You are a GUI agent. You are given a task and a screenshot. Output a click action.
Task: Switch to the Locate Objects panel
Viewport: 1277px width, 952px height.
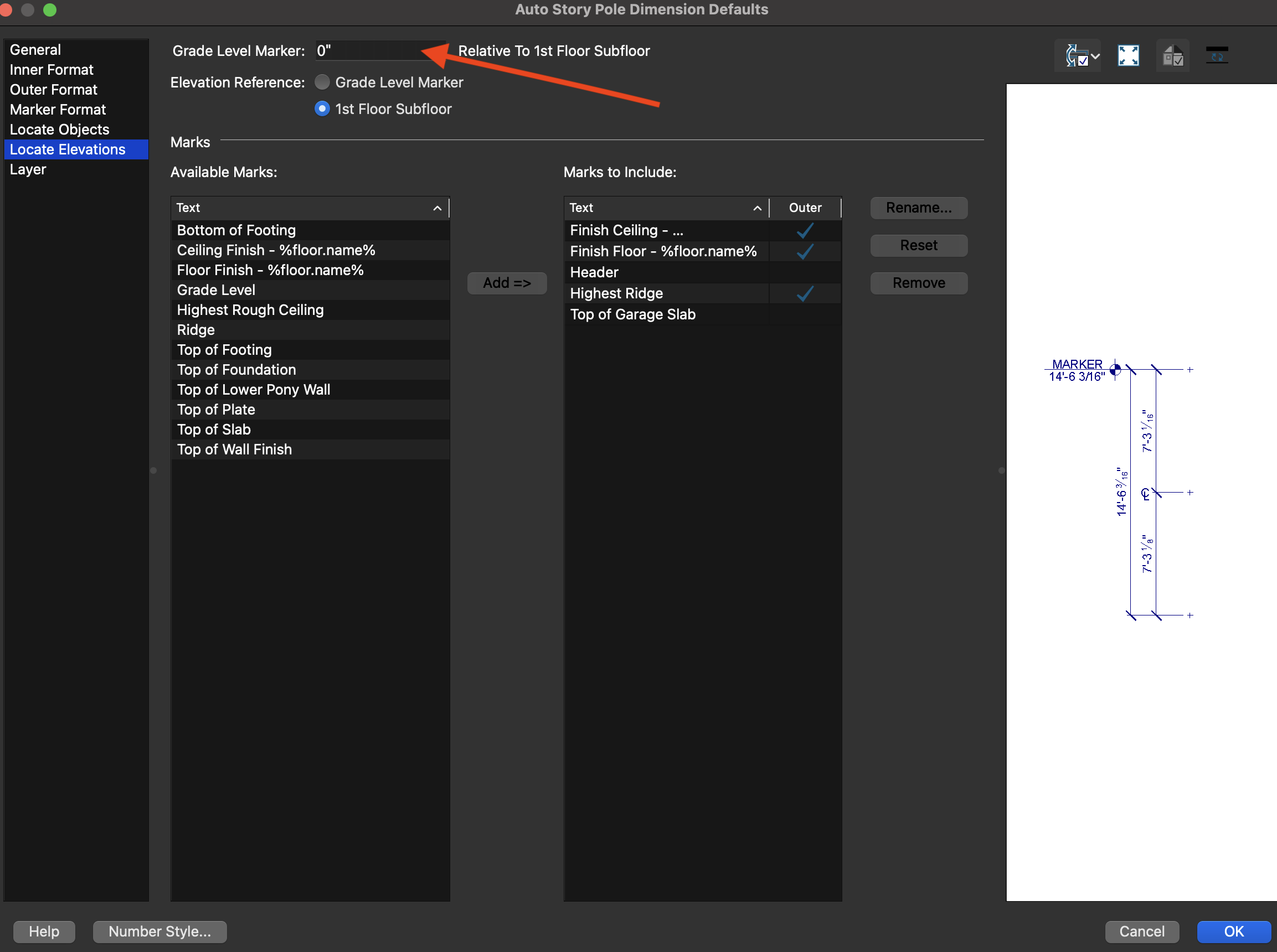click(59, 130)
